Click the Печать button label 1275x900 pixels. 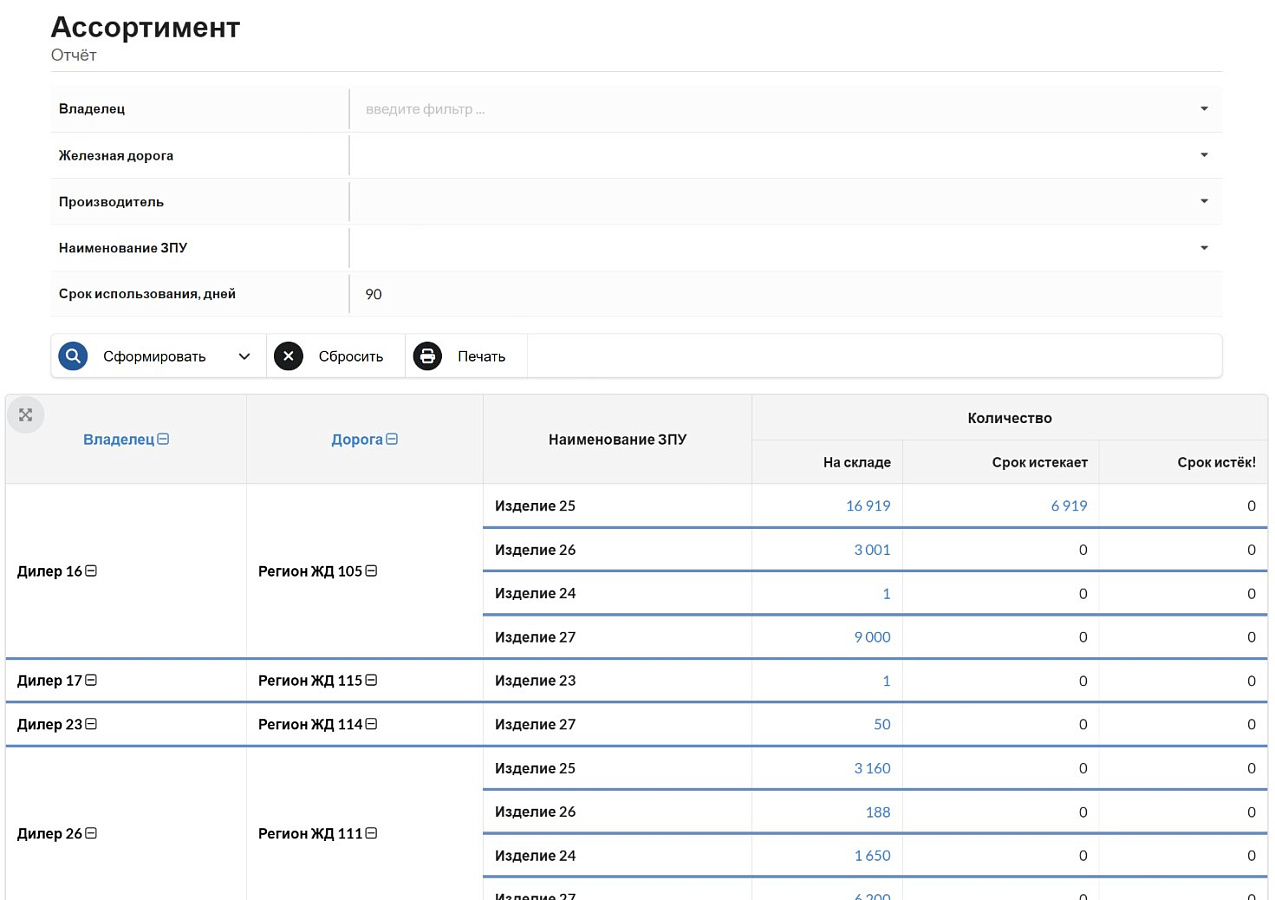(481, 357)
